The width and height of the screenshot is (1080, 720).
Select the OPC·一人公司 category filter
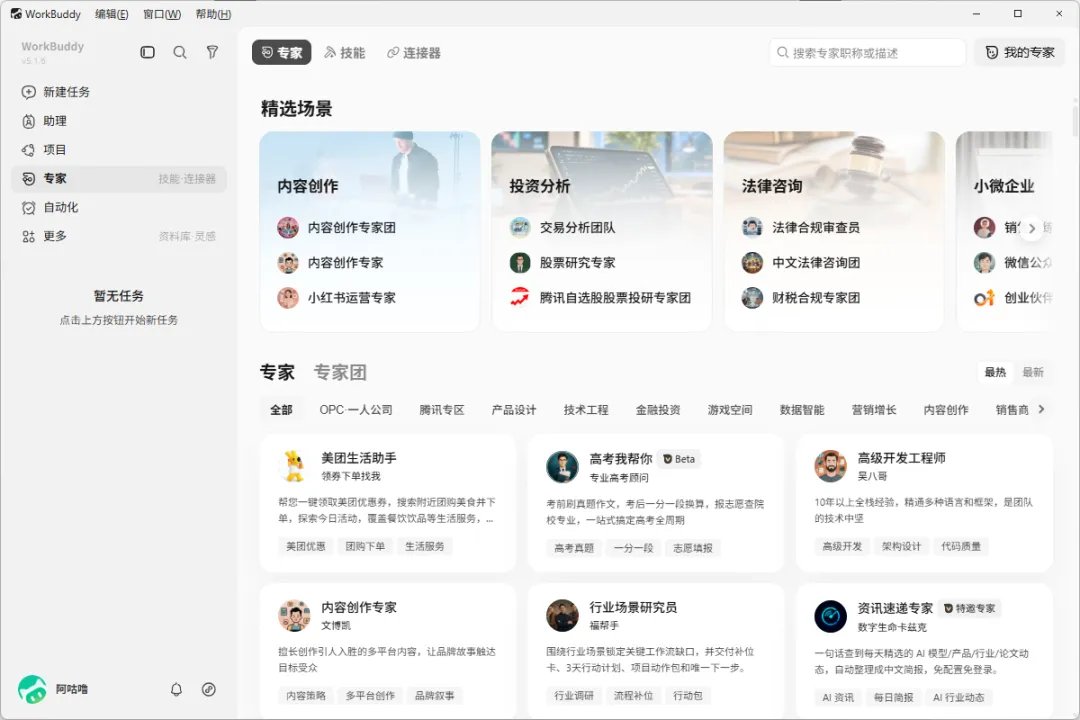356,410
